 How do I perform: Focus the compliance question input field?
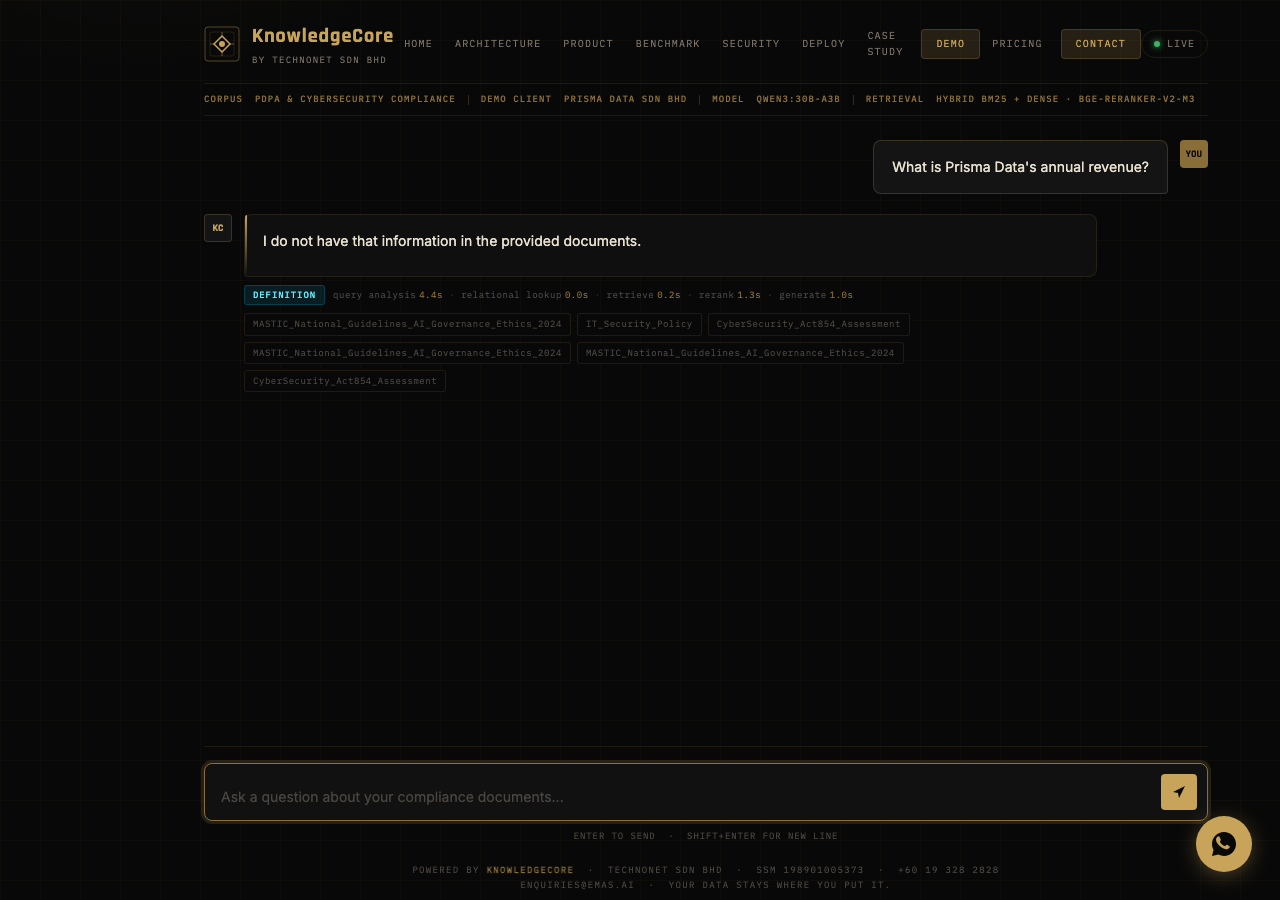[x=685, y=797]
